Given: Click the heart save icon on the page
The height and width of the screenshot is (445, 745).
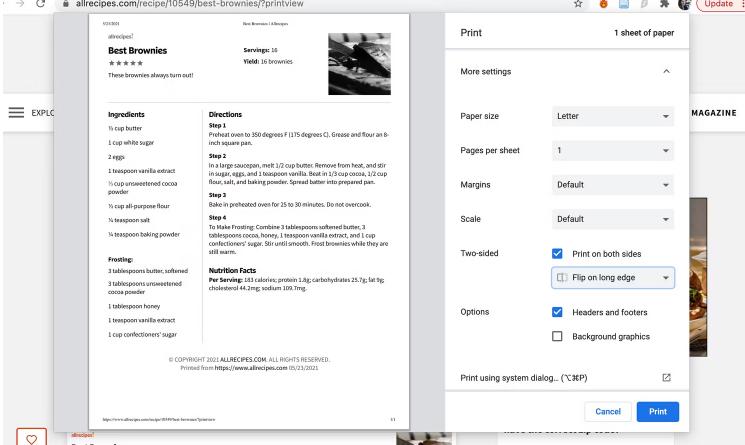Looking at the screenshot, I should tap(31, 439).
